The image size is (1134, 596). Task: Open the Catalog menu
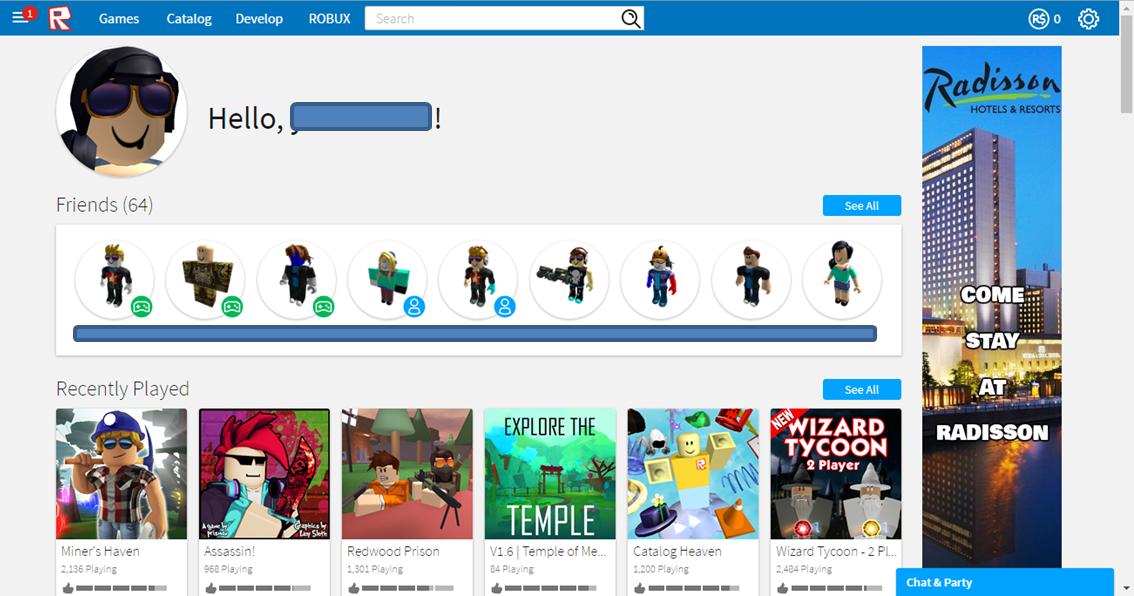point(189,19)
